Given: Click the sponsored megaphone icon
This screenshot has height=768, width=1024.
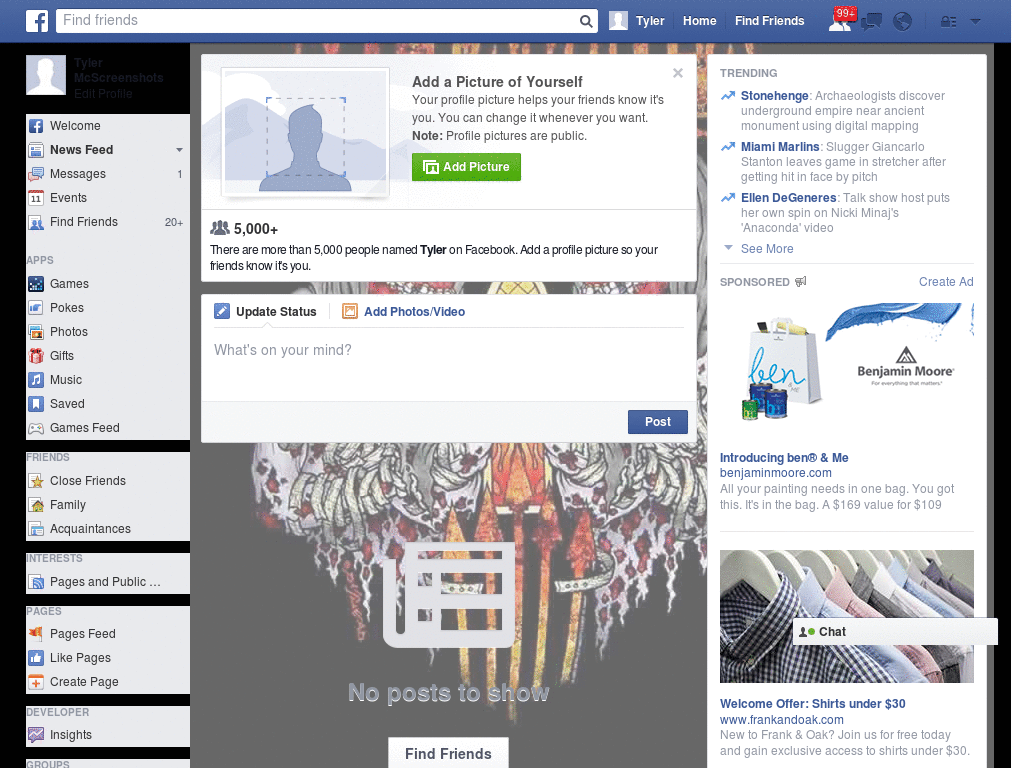Looking at the screenshot, I should [801, 281].
